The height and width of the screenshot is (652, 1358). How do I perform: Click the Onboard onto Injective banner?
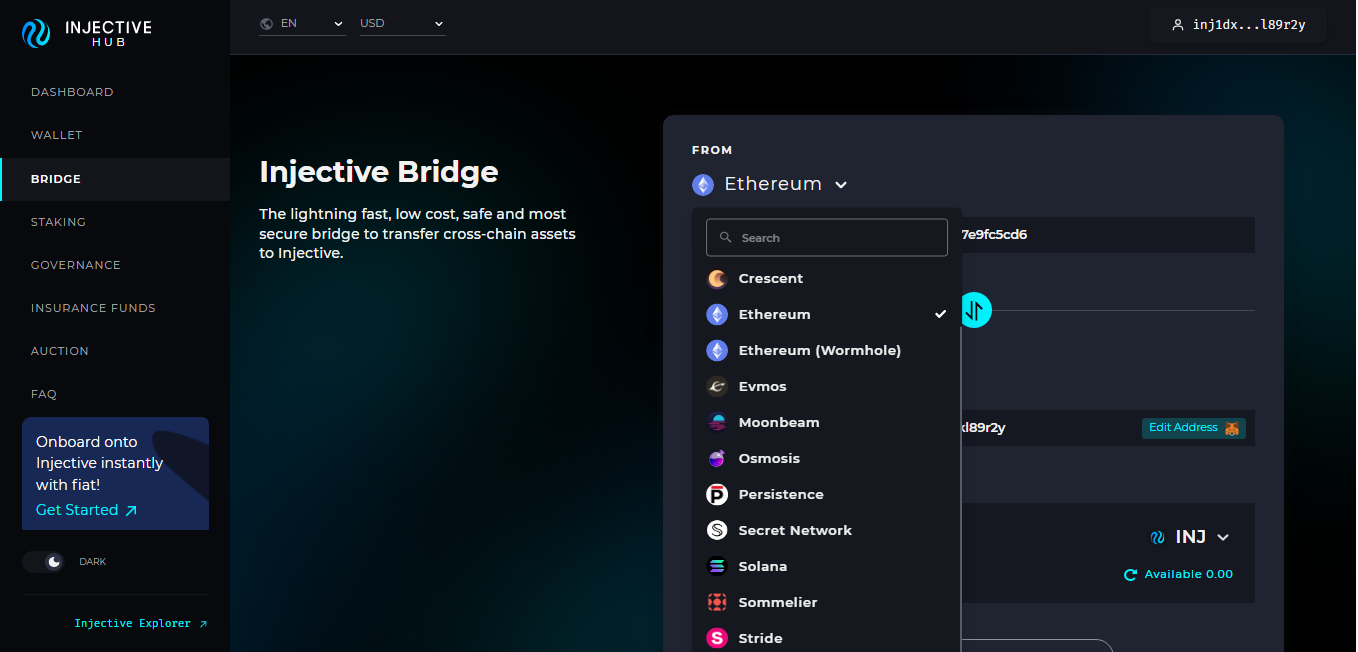pos(115,473)
